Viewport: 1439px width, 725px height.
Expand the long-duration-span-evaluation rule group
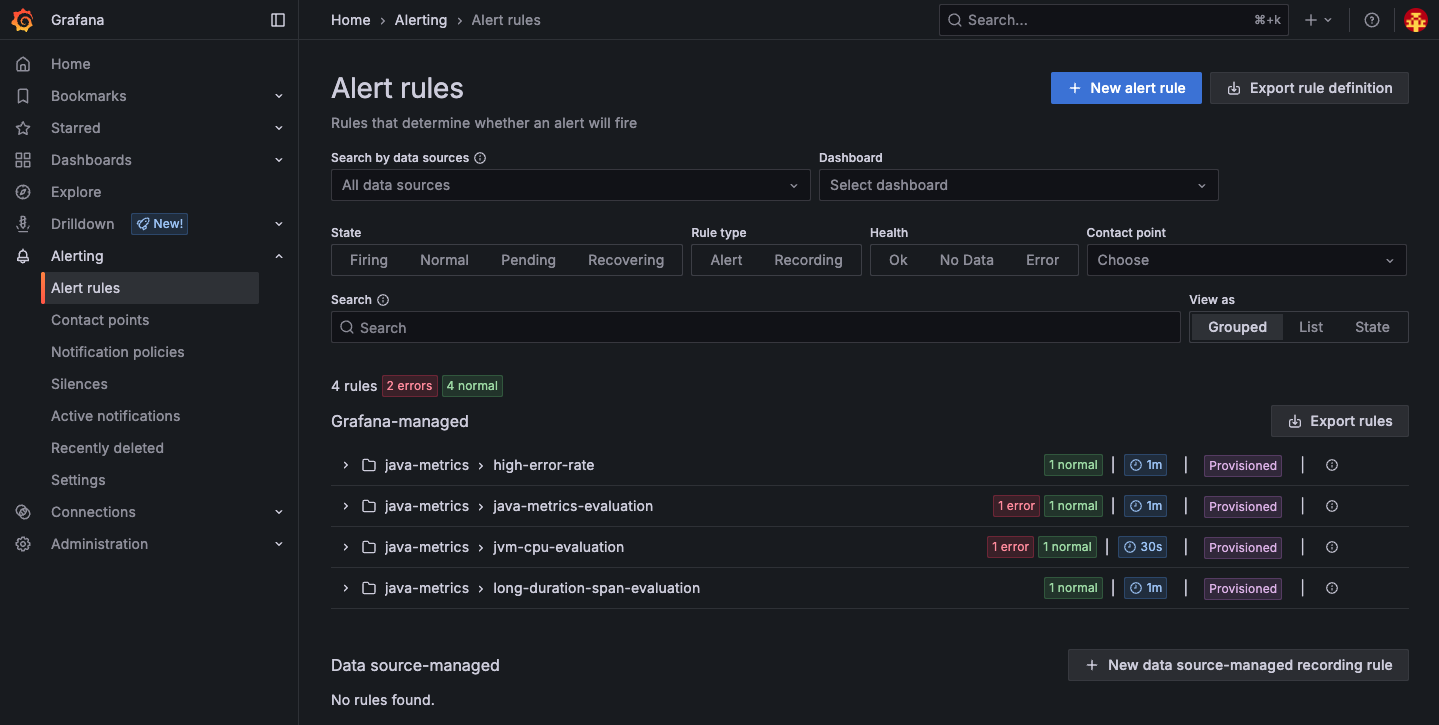346,588
